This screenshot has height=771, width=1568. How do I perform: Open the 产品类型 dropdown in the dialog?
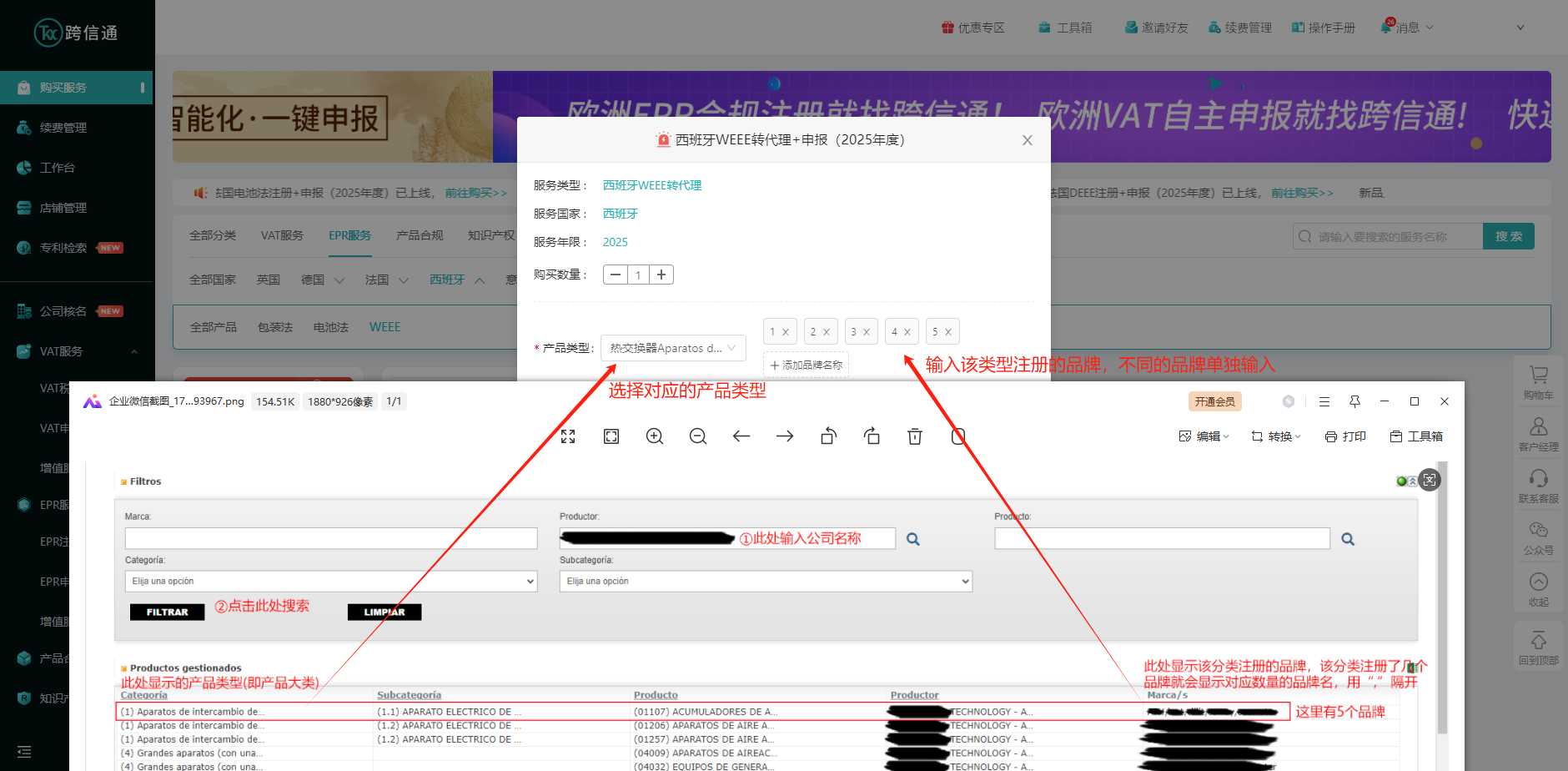[x=672, y=348]
